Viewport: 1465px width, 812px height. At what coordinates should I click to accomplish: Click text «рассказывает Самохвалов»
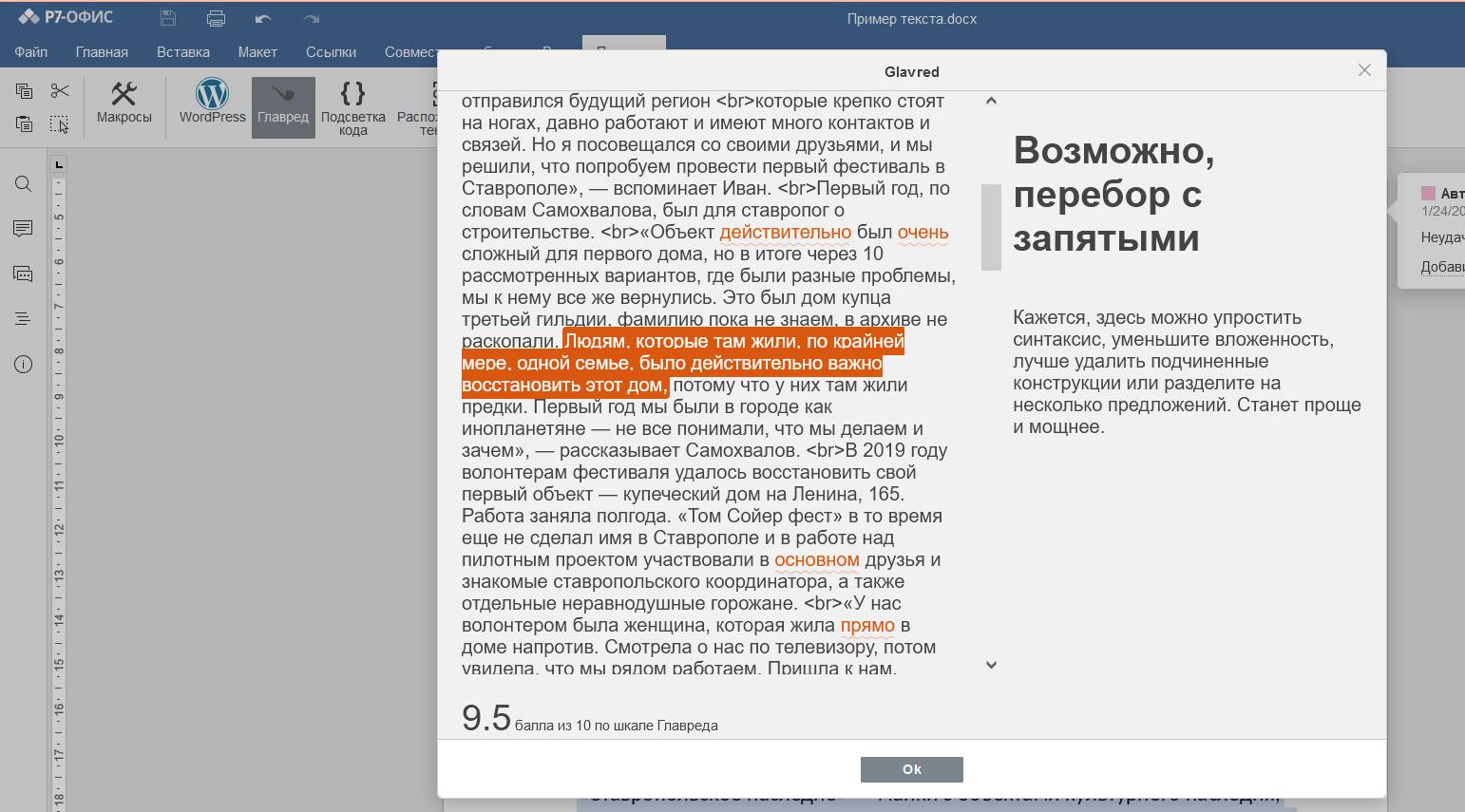(679, 450)
